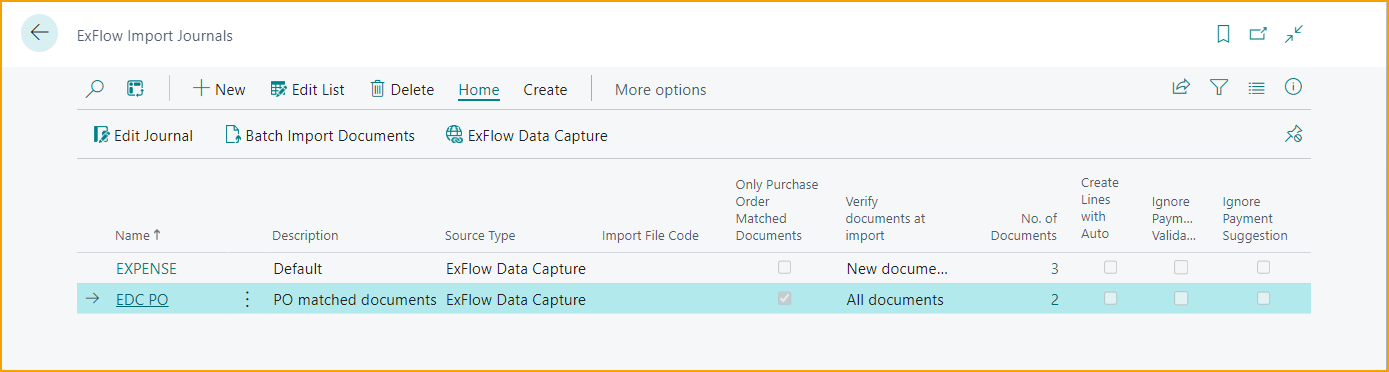Open Create Lines with Auto column header
Viewport: 1389px width, 372px height.
(x=1100, y=208)
